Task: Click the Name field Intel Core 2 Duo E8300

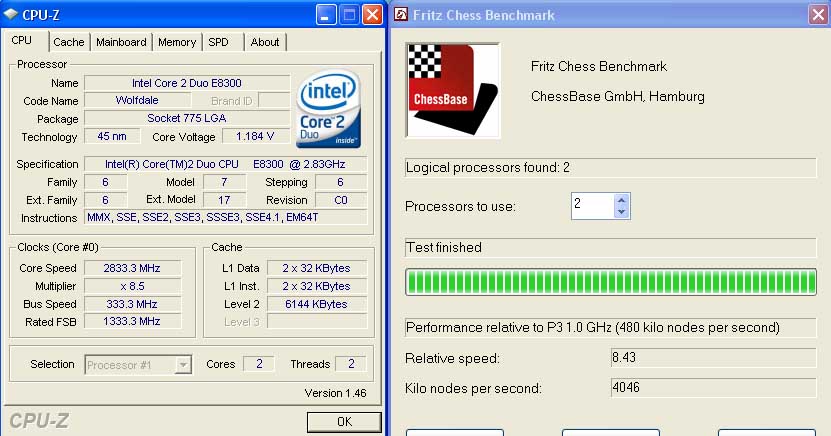Action: [187, 83]
